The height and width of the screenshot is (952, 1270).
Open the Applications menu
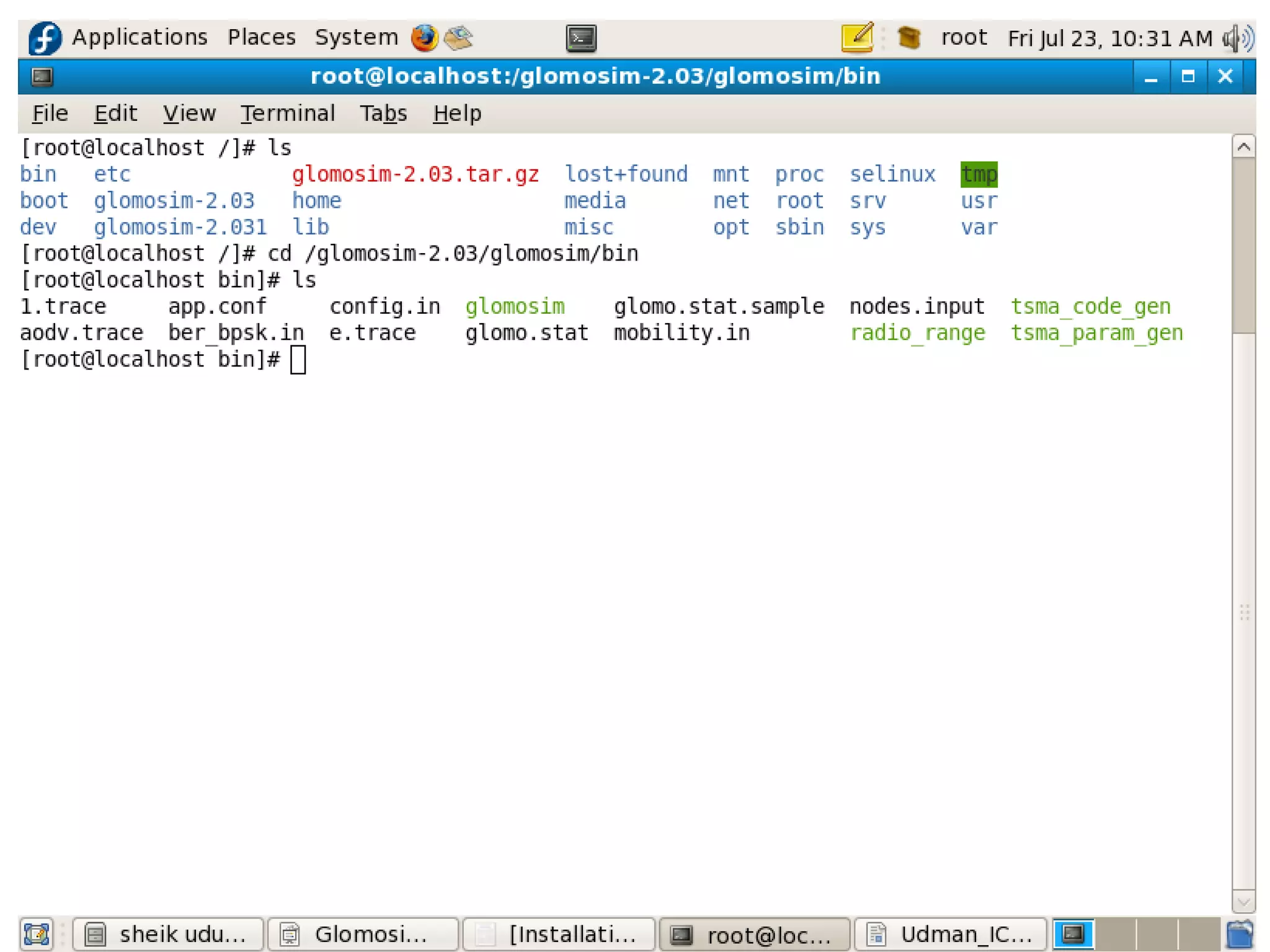tap(140, 37)
